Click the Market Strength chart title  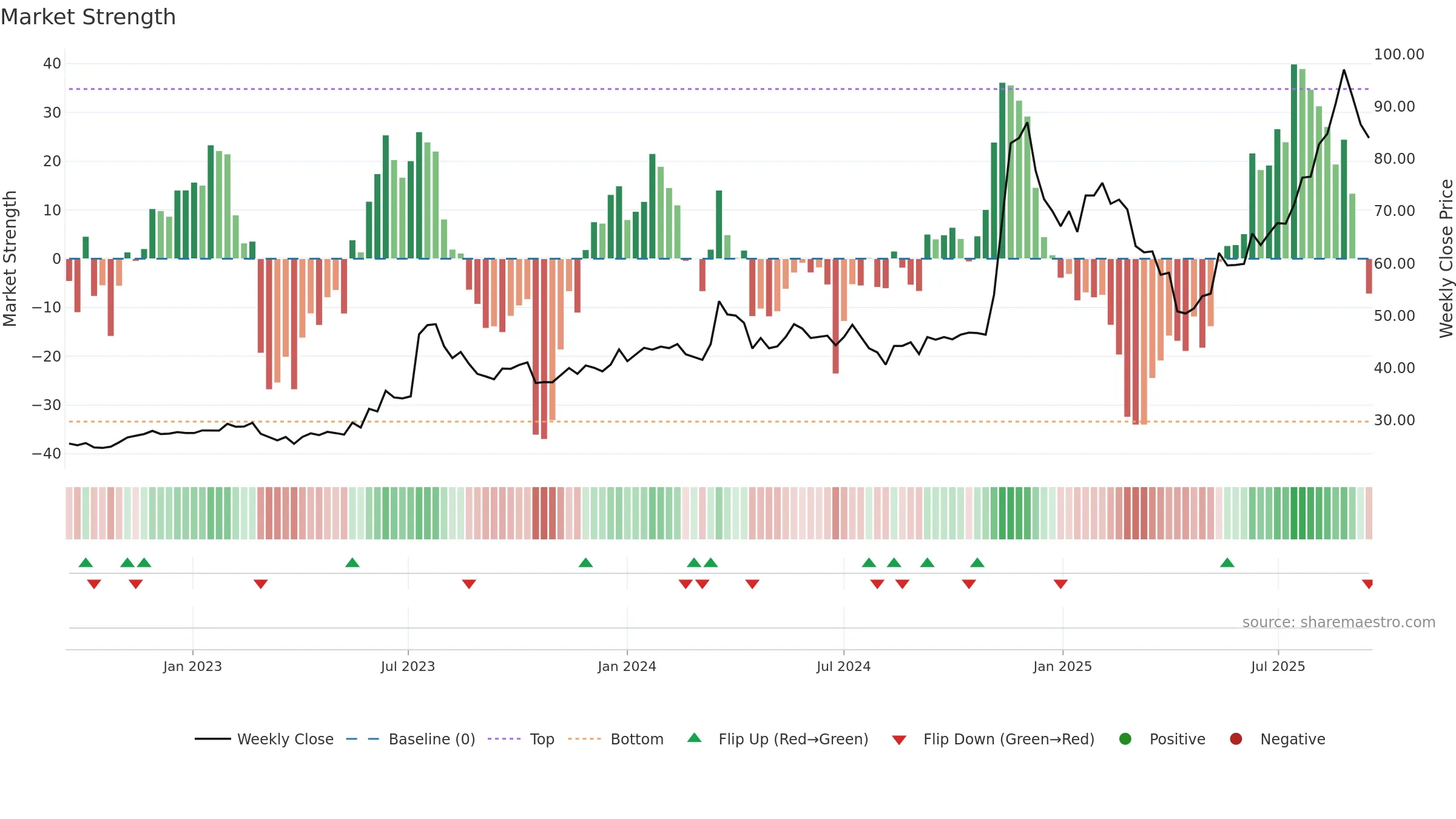pos(88,17)
